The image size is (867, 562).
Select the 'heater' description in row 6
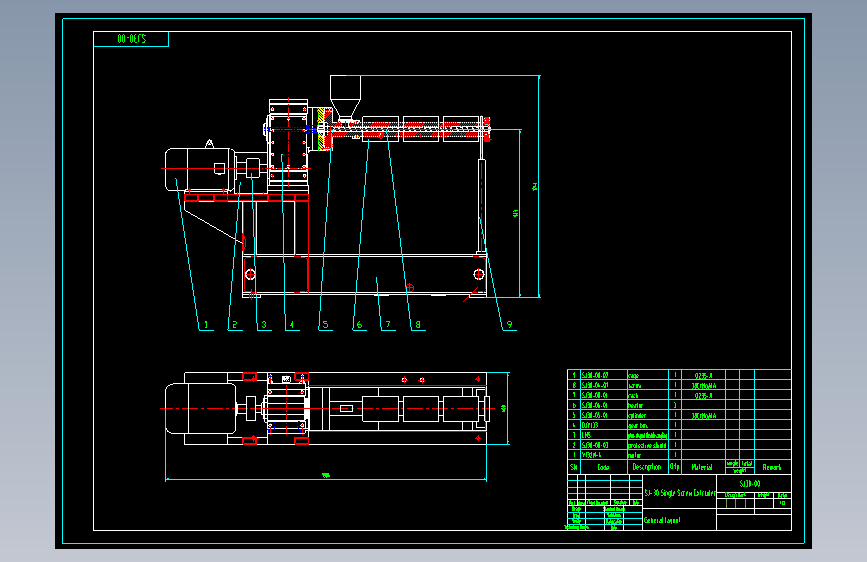pyautogui.click(x=635, y=405)
